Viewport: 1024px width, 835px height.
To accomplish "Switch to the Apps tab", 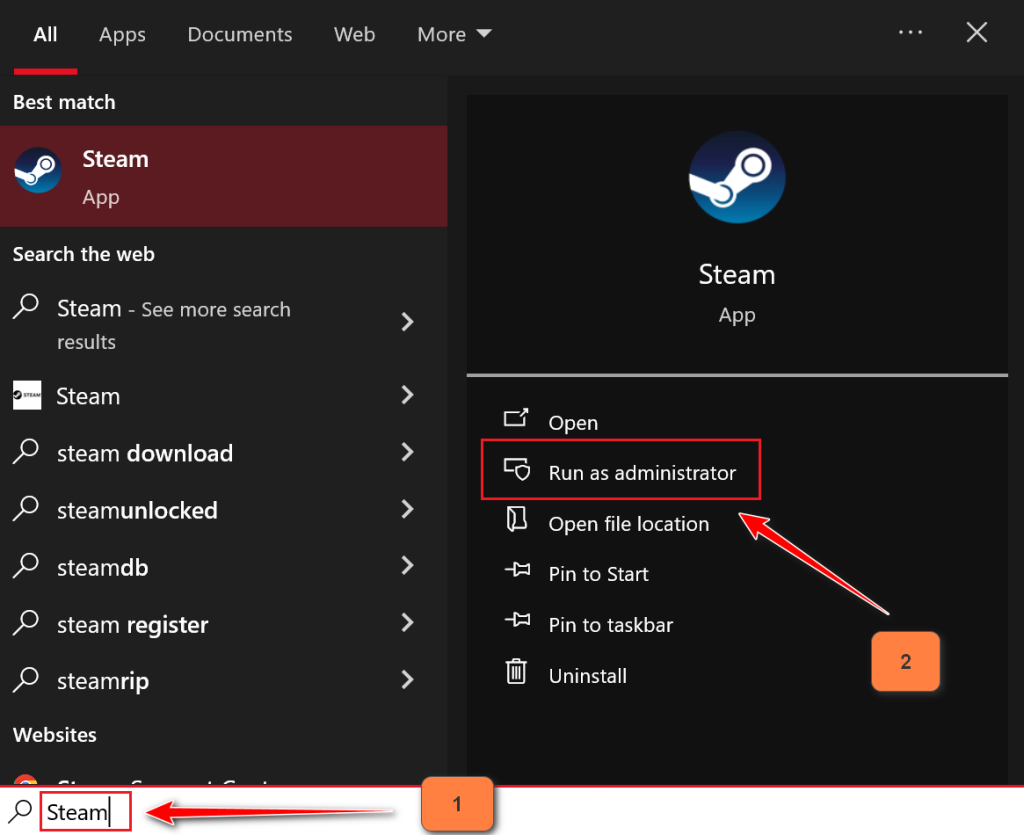I will click(122, 35).
